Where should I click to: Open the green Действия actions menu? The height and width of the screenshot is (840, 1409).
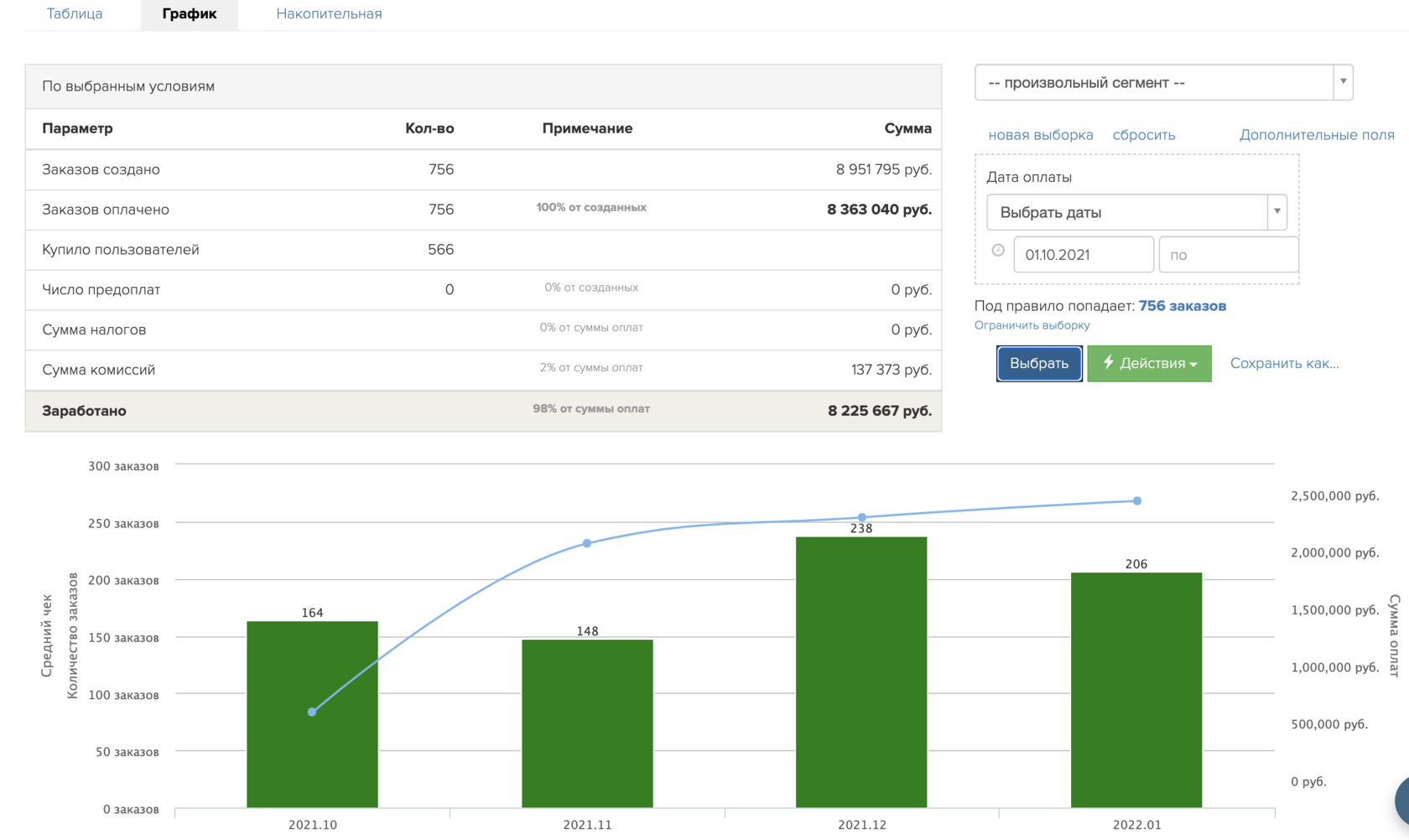[1149, 364]
